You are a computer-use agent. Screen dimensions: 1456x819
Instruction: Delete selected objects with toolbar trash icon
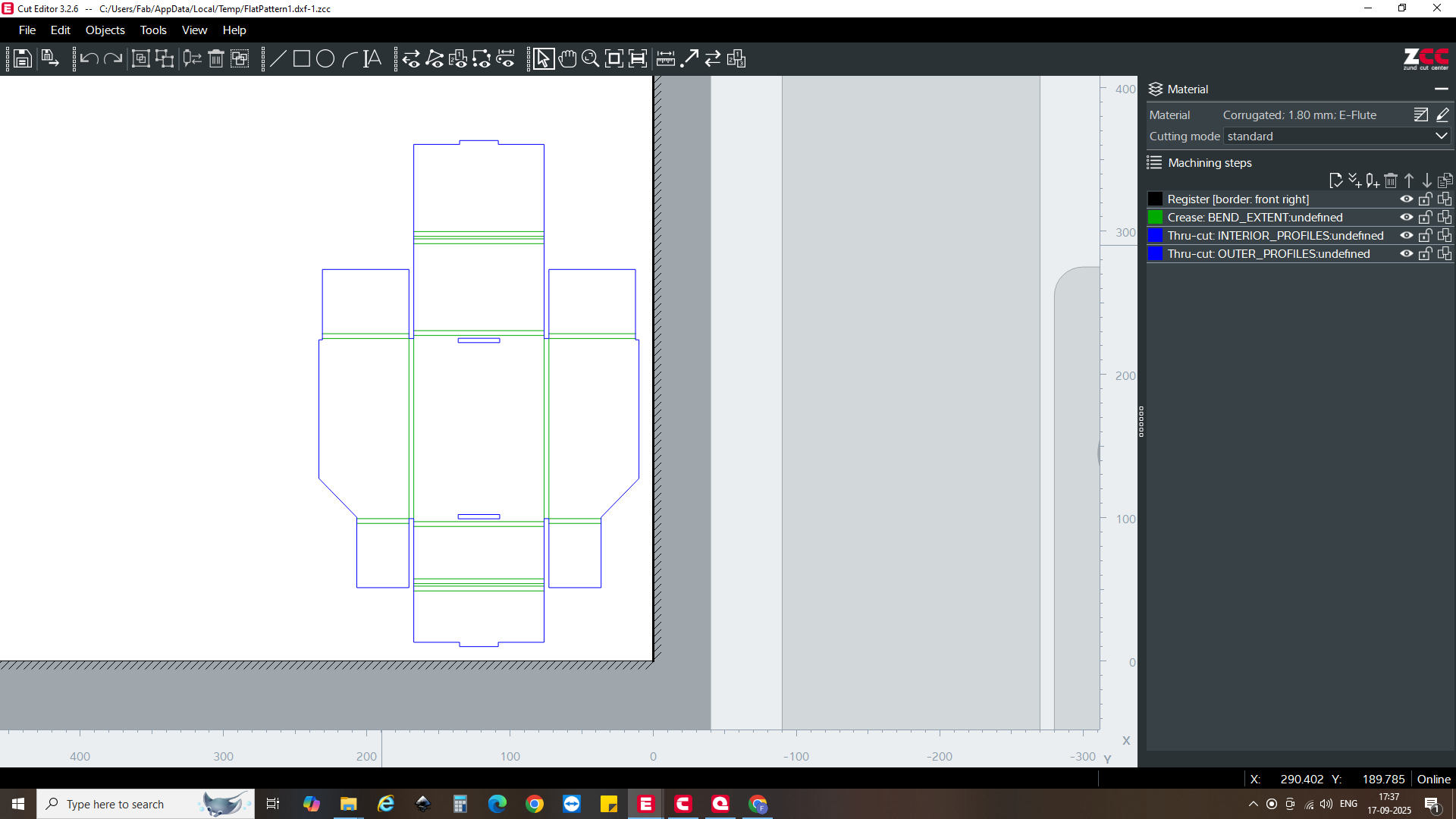click(x=216, y=58)
